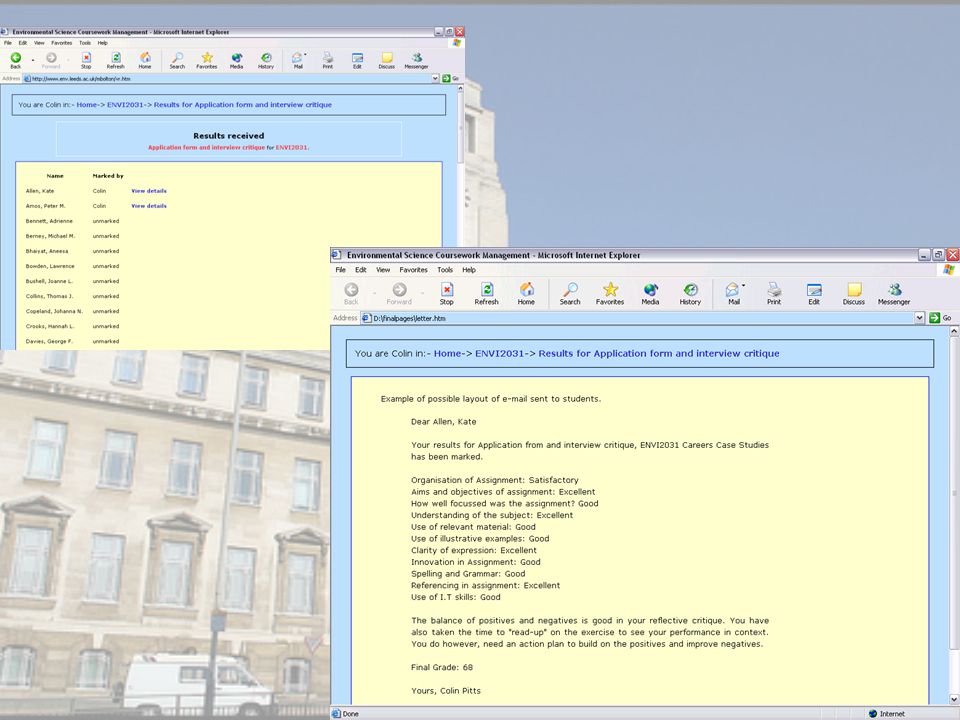Expand address dropdown in front browser window

(x=920, y=318)
